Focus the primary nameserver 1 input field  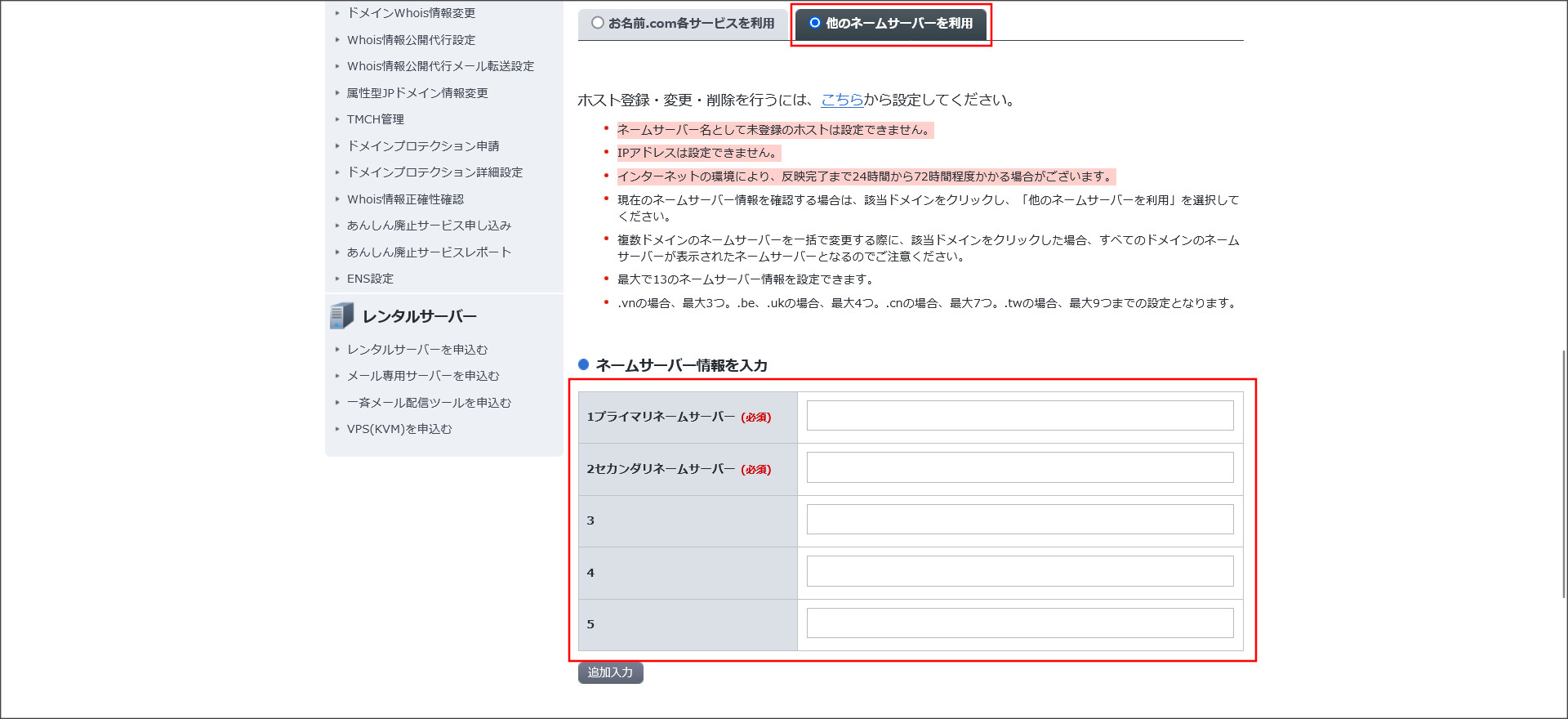coord(1020,416)
